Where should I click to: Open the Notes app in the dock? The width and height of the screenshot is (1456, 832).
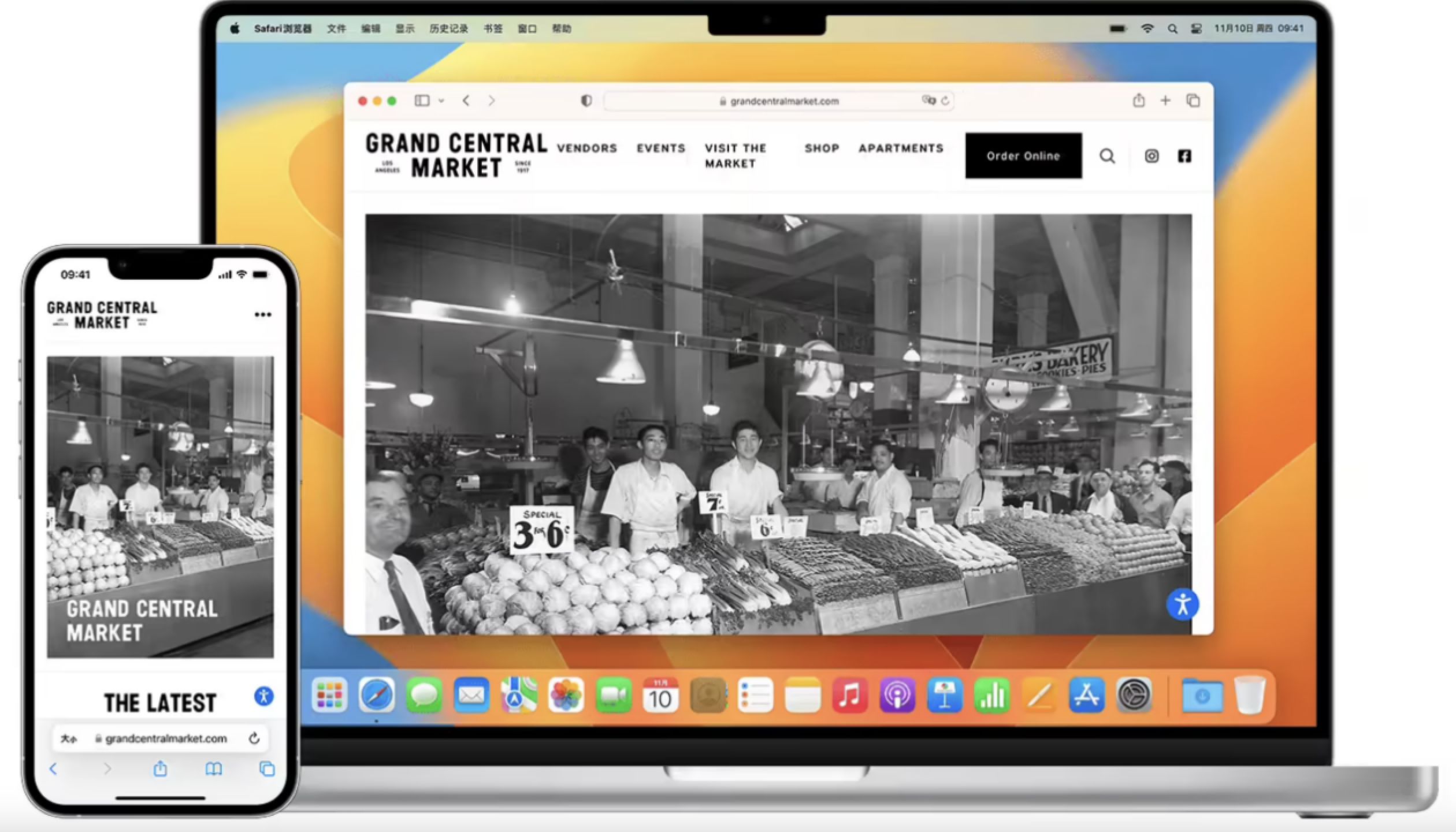tap(803, 695)
